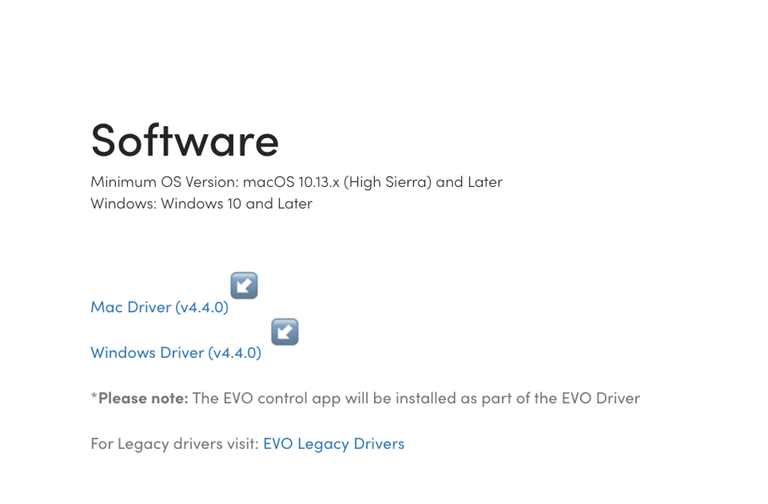768x504 pixels.
Task: Click the 'Windows:' label on second line
Action: click(123, 203)
